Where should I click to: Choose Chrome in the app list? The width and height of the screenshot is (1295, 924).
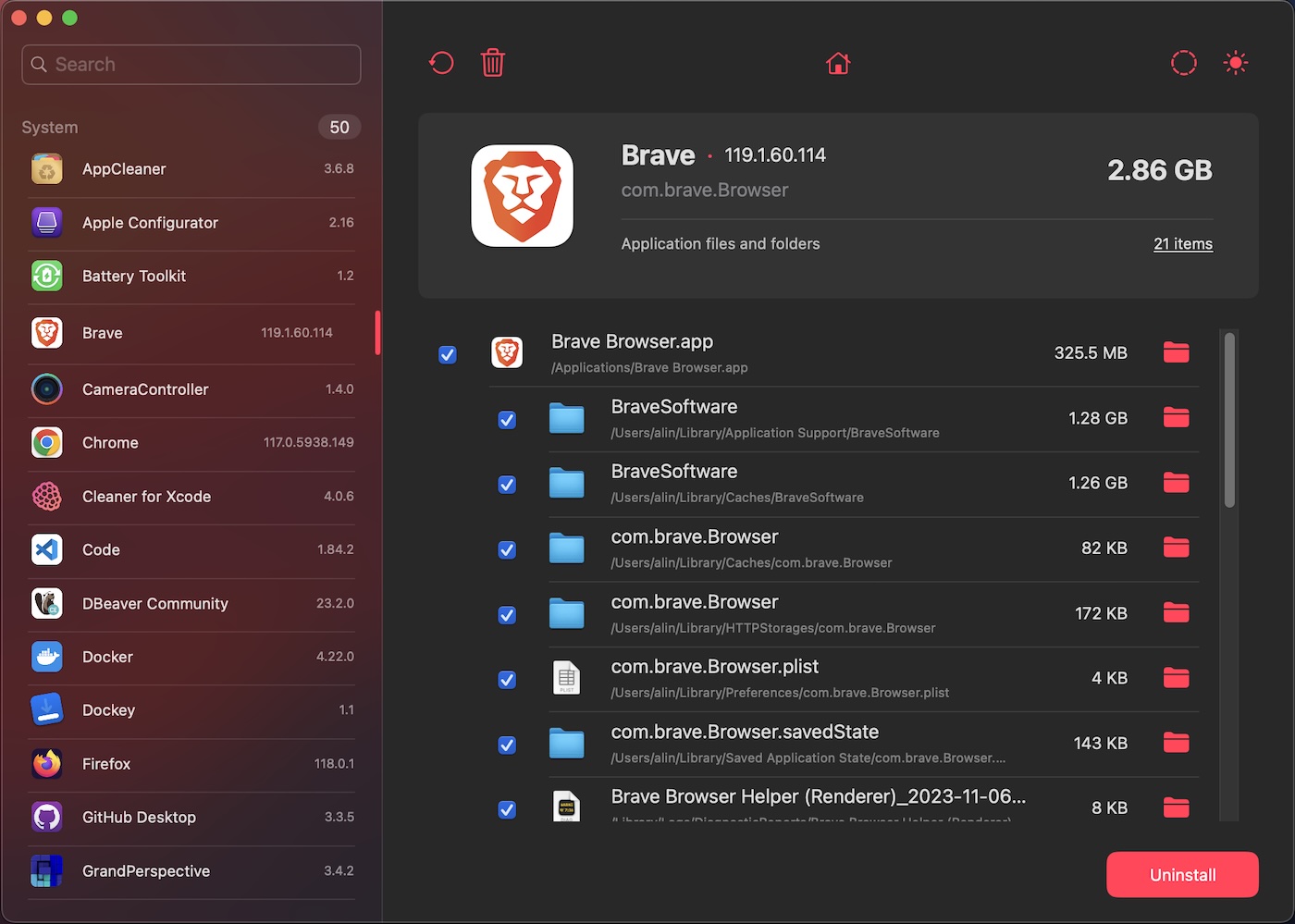click(191, 443)
